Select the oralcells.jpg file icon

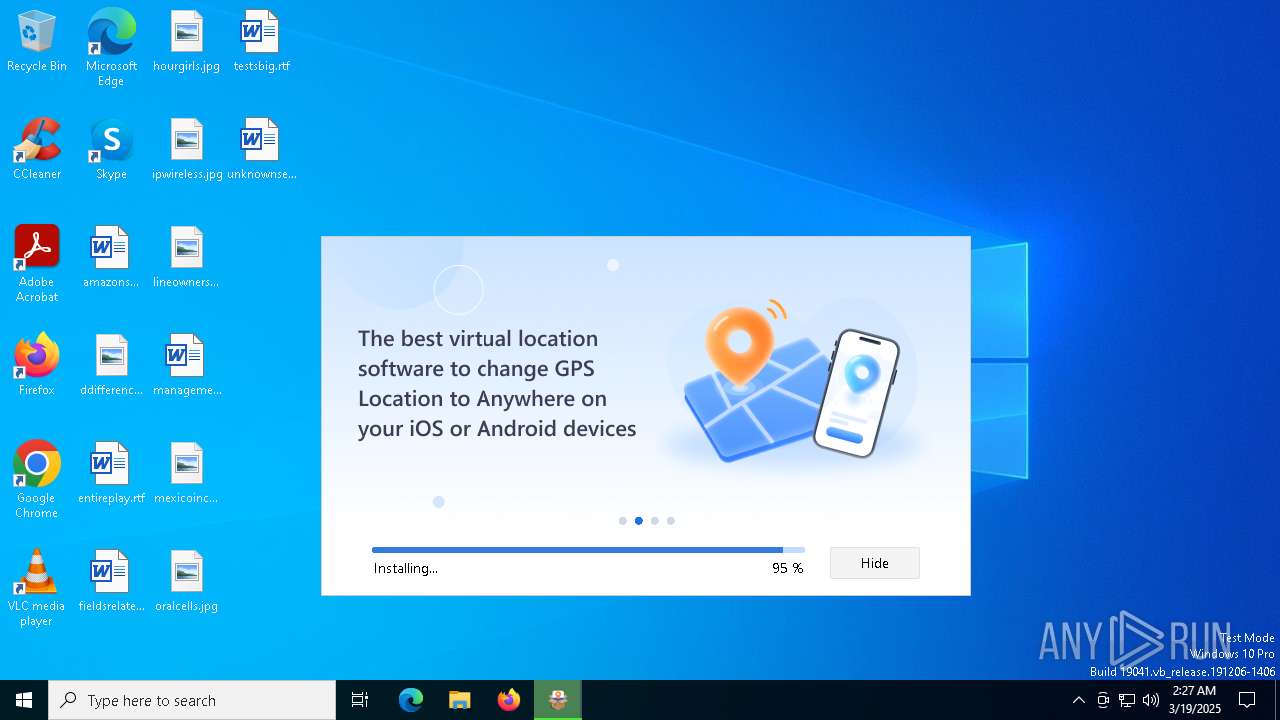pyautogui.click(x=186, y=582)
